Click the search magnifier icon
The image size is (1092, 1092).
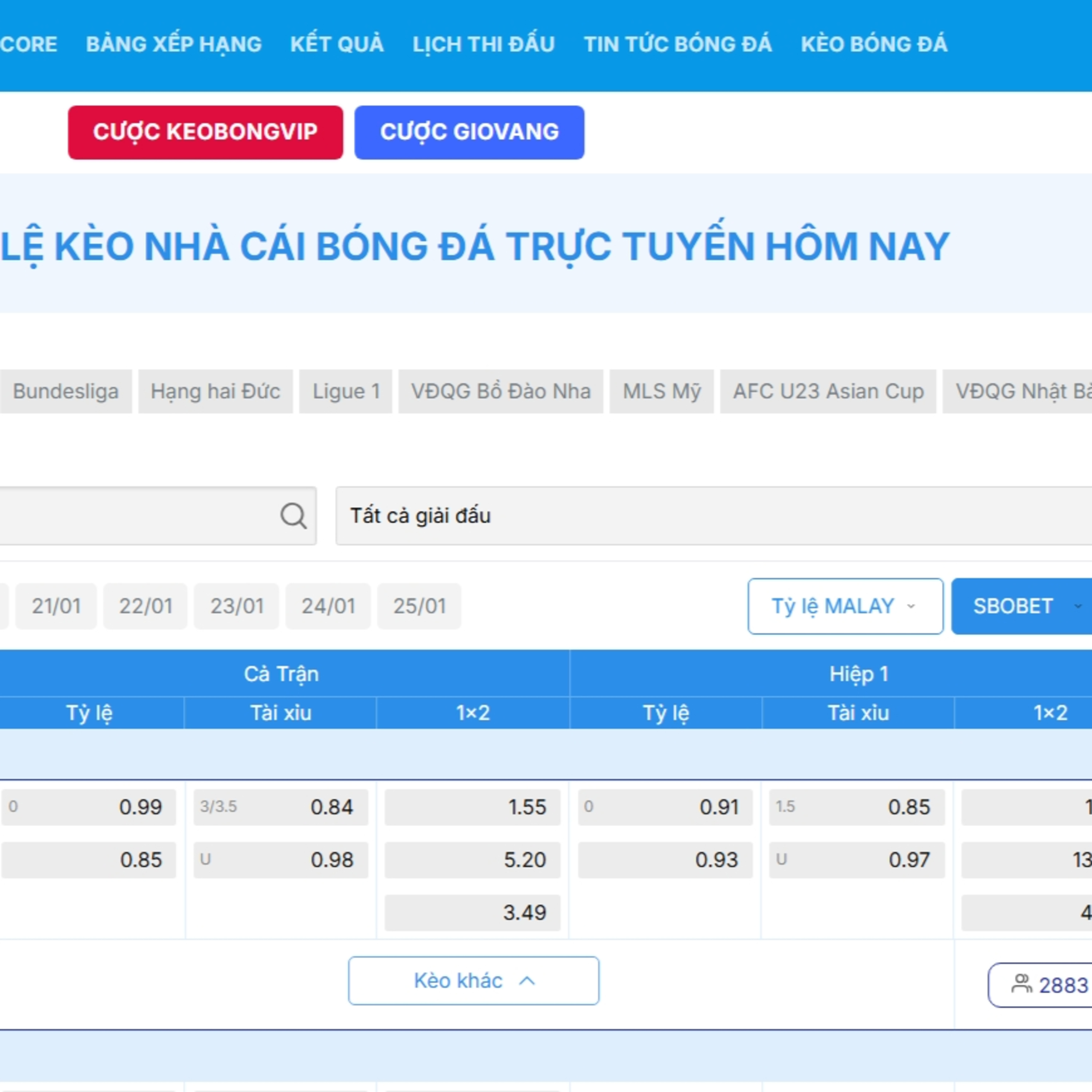tap(293, 515)
